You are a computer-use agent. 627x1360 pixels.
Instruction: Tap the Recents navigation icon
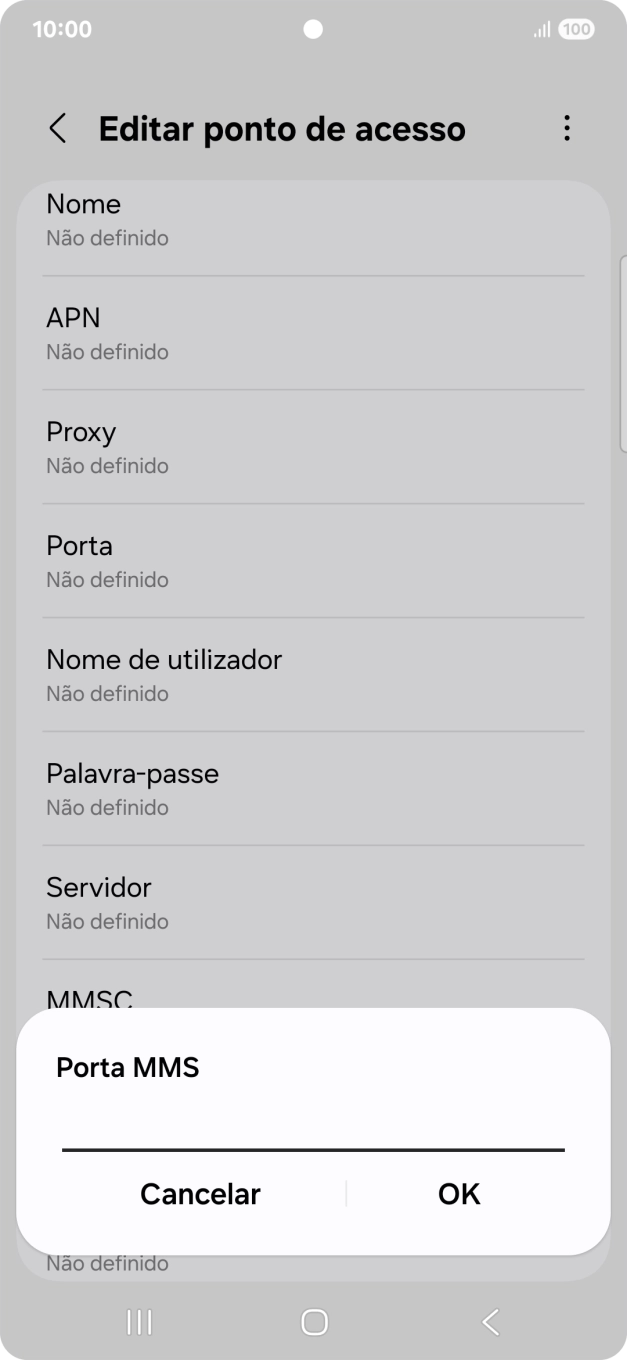click(x=138, y=1321)
